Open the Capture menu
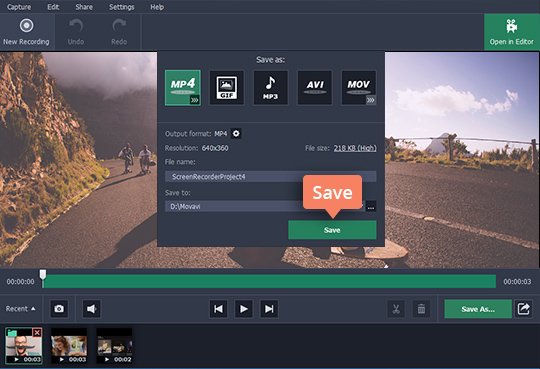Screen dimensions: 540x369 coord(19,7)
